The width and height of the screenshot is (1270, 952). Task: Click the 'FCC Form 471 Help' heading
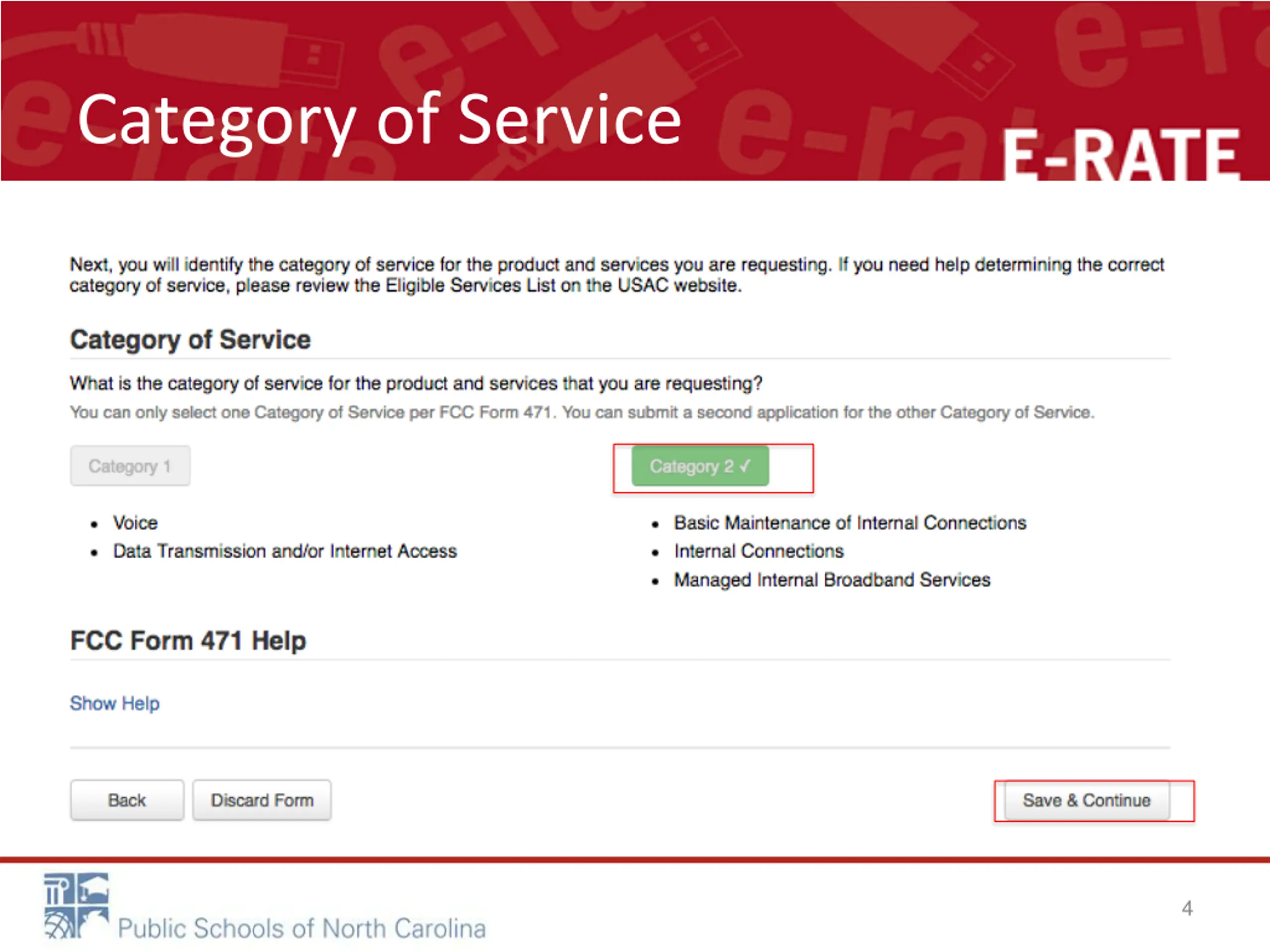coord(188,641)
